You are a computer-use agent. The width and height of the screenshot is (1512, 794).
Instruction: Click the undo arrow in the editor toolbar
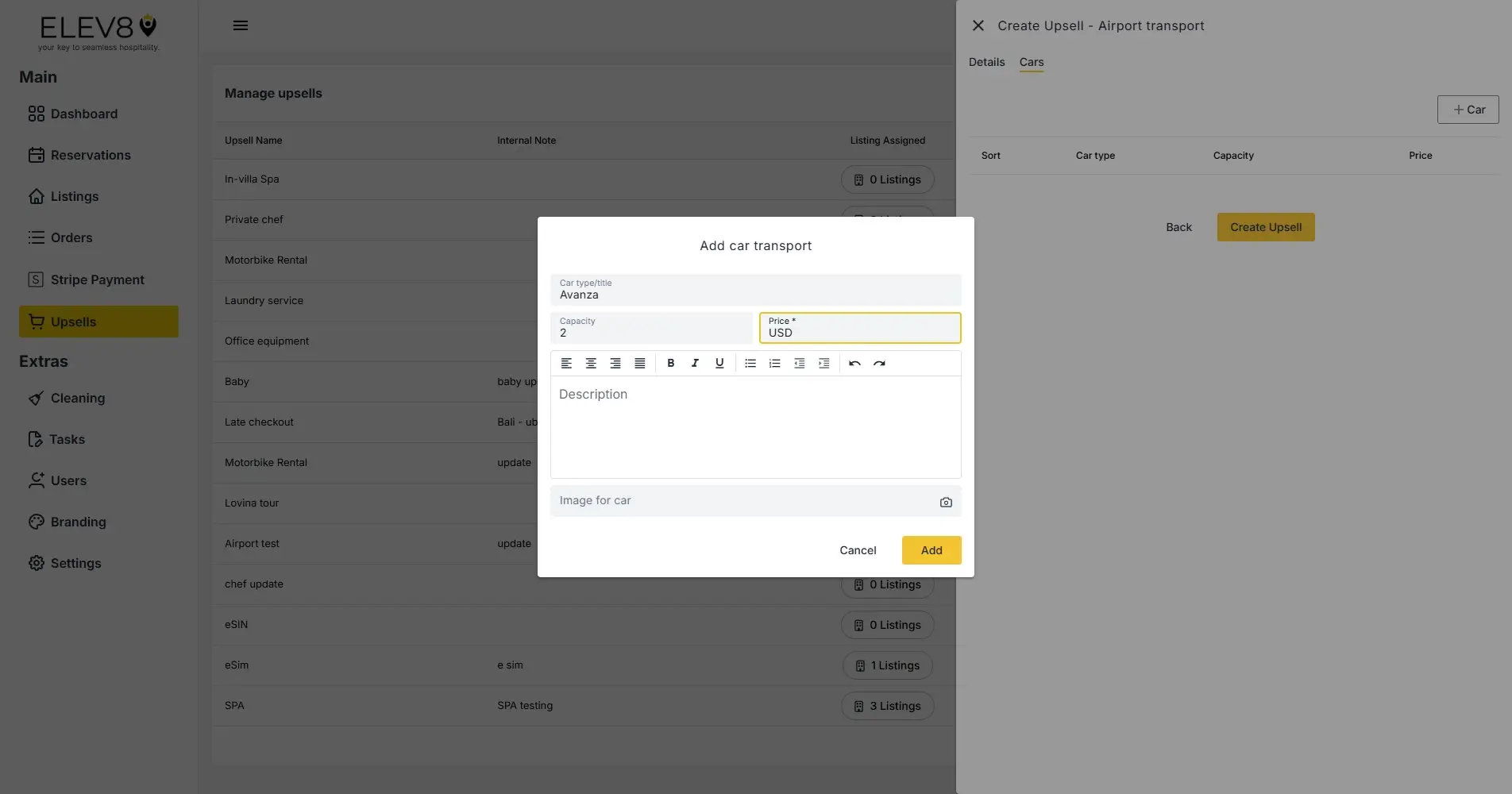(854, 363)
